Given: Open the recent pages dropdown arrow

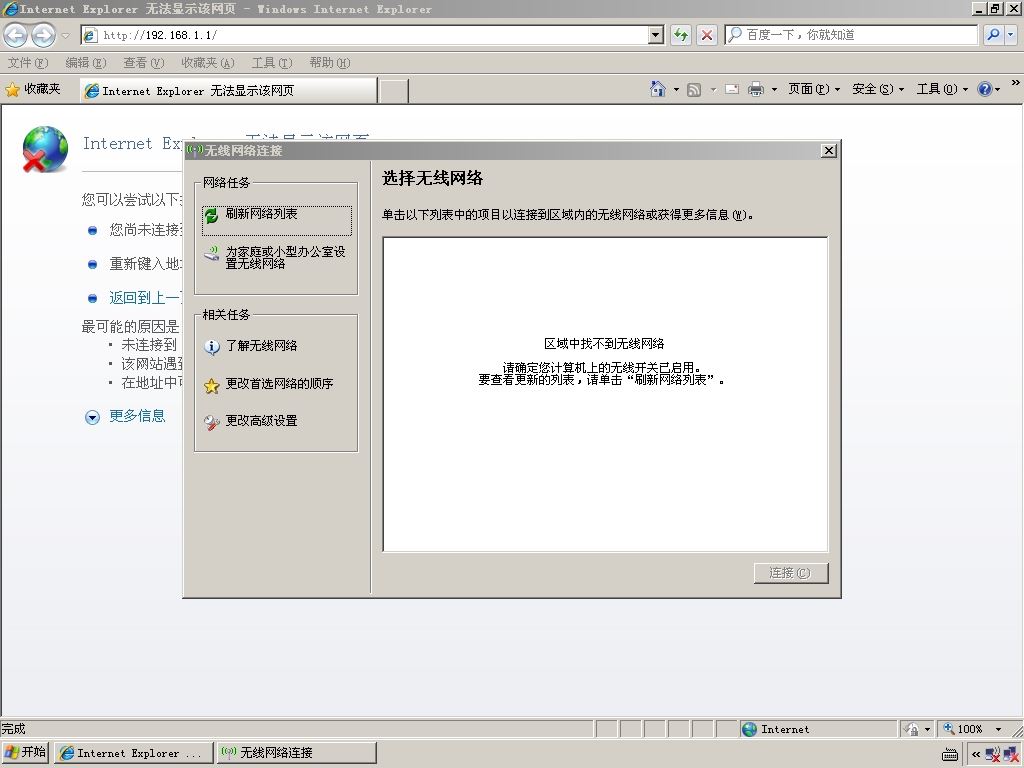Looking at the screenshot, I should 65,35.
